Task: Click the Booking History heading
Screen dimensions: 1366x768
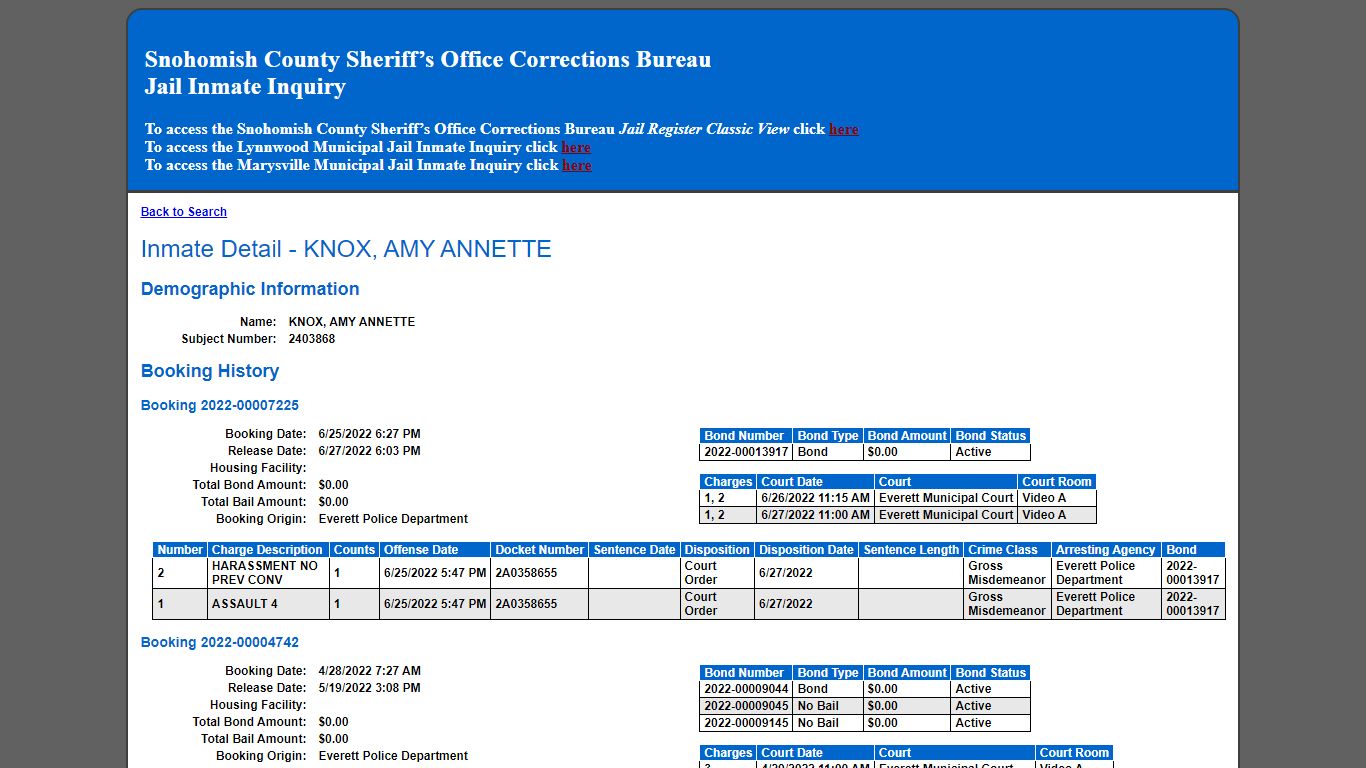Action: tap(210, 371)
